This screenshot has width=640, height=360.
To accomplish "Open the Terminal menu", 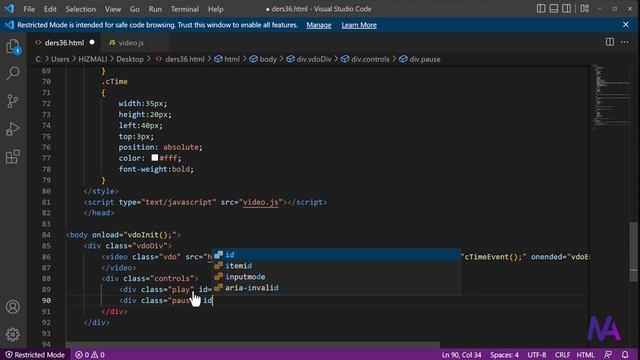I will 185,9.
